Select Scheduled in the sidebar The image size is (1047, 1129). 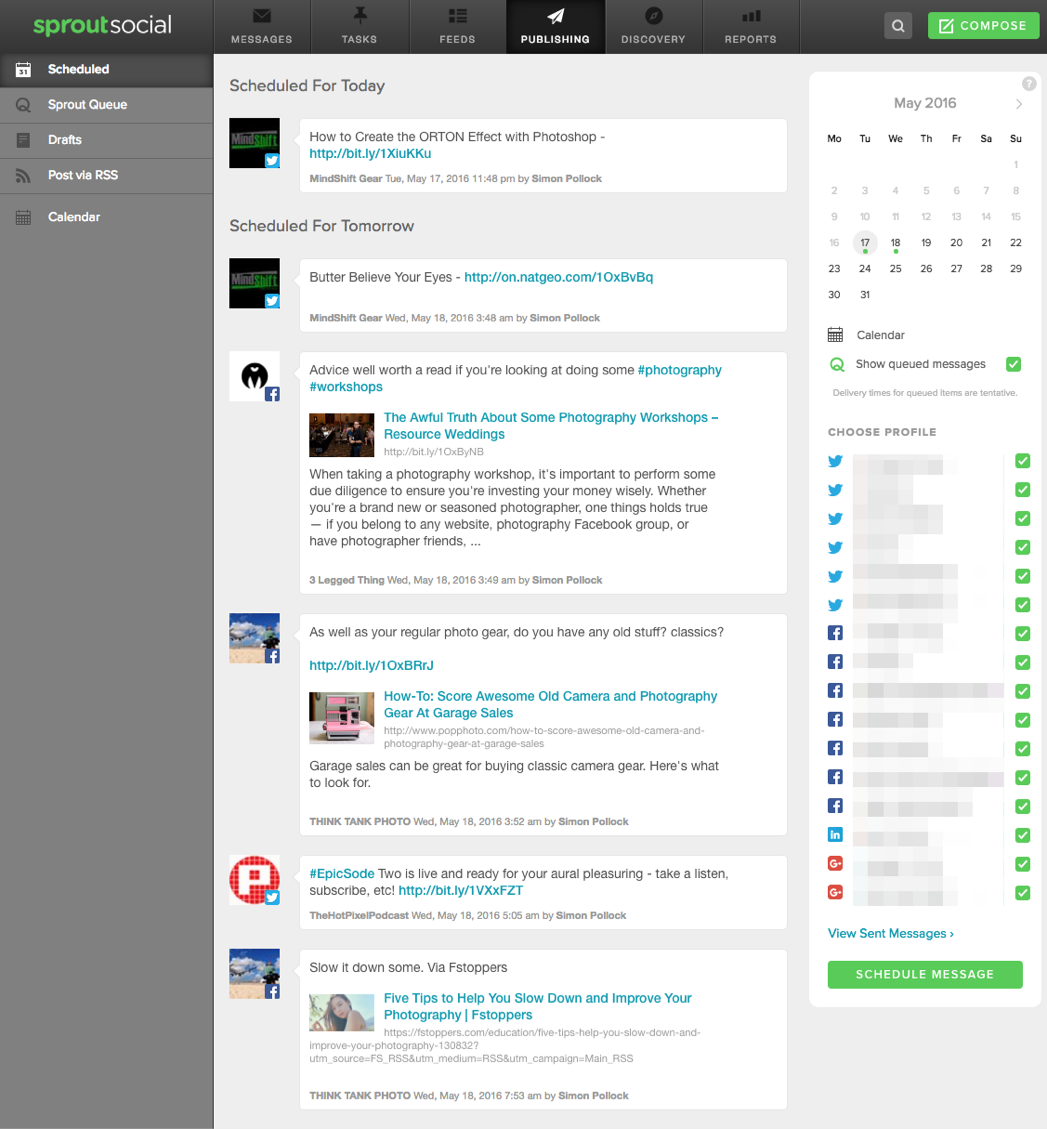pyautogui.click(x=107, y=70)
